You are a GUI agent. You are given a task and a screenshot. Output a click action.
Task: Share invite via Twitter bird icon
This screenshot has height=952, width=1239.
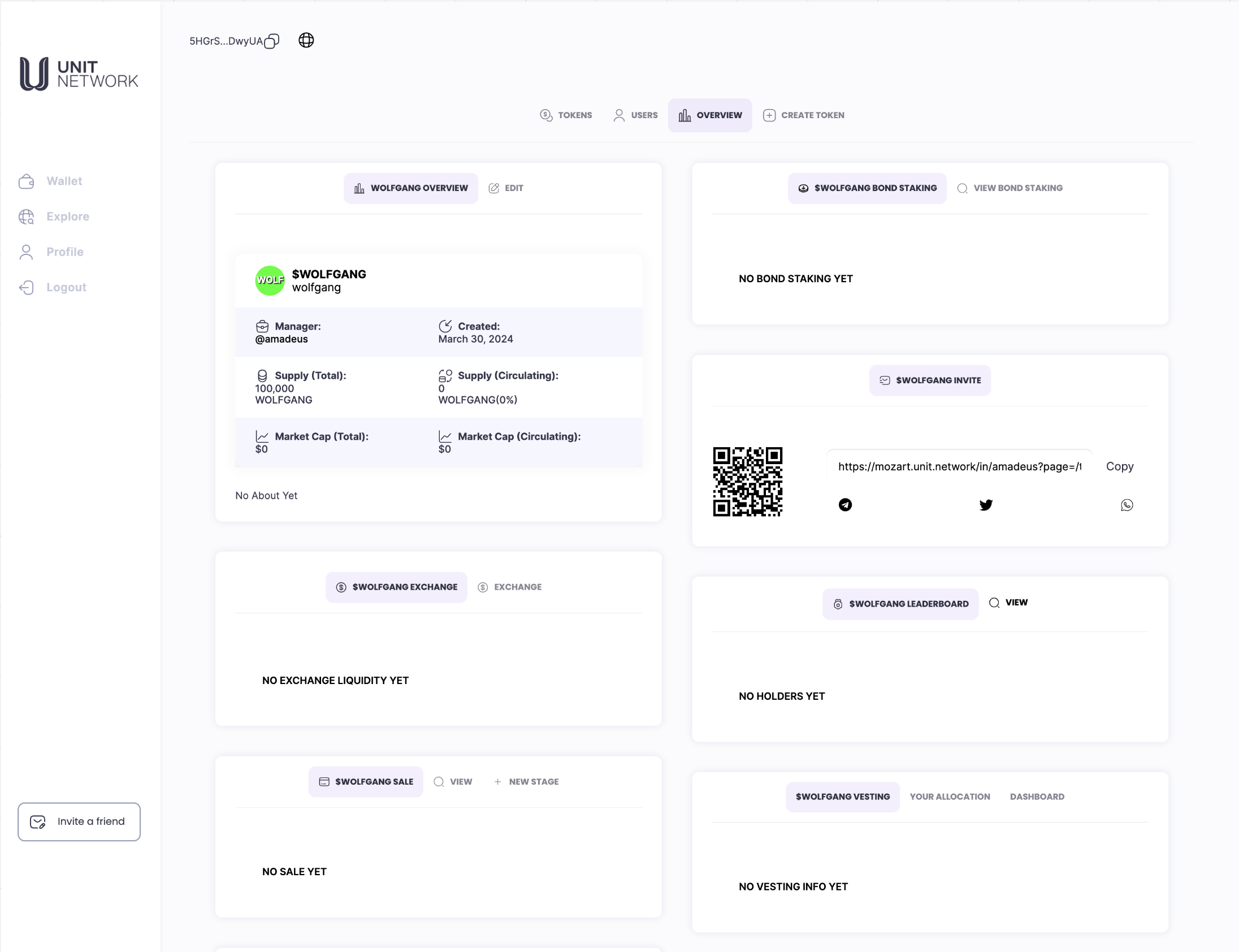click(986, 505)
